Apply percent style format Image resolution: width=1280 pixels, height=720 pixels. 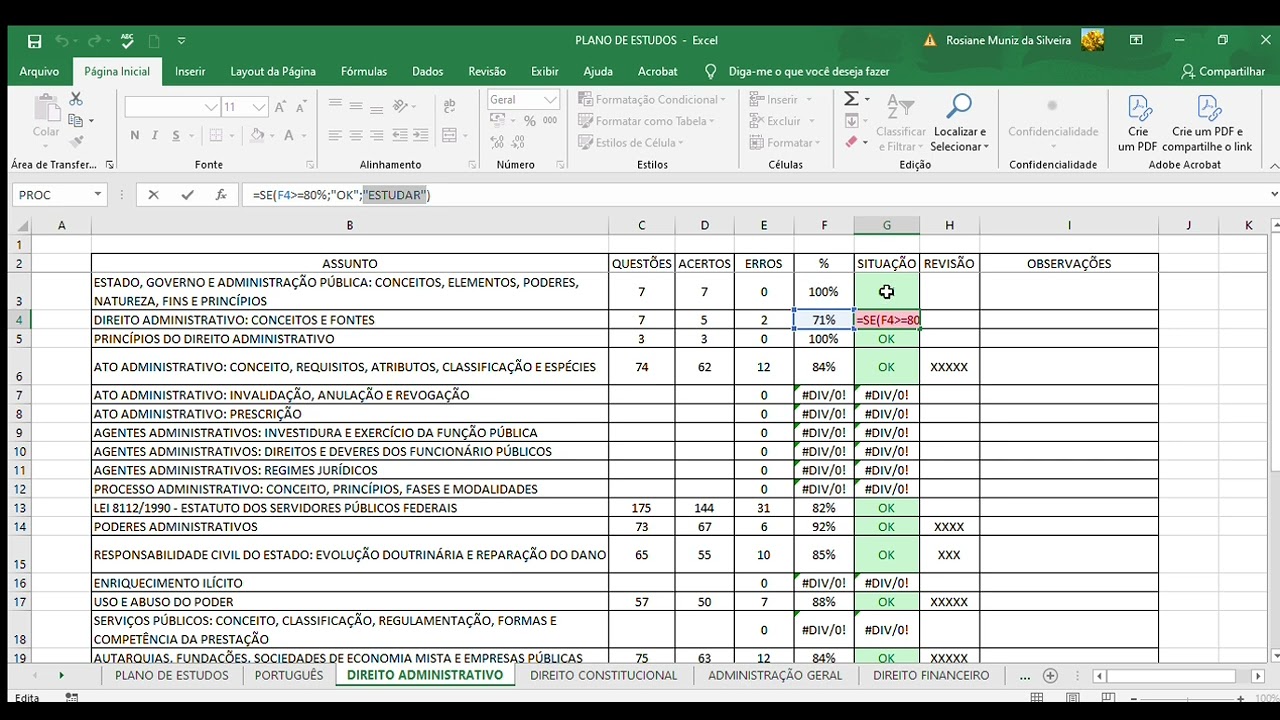coord(529,121)
